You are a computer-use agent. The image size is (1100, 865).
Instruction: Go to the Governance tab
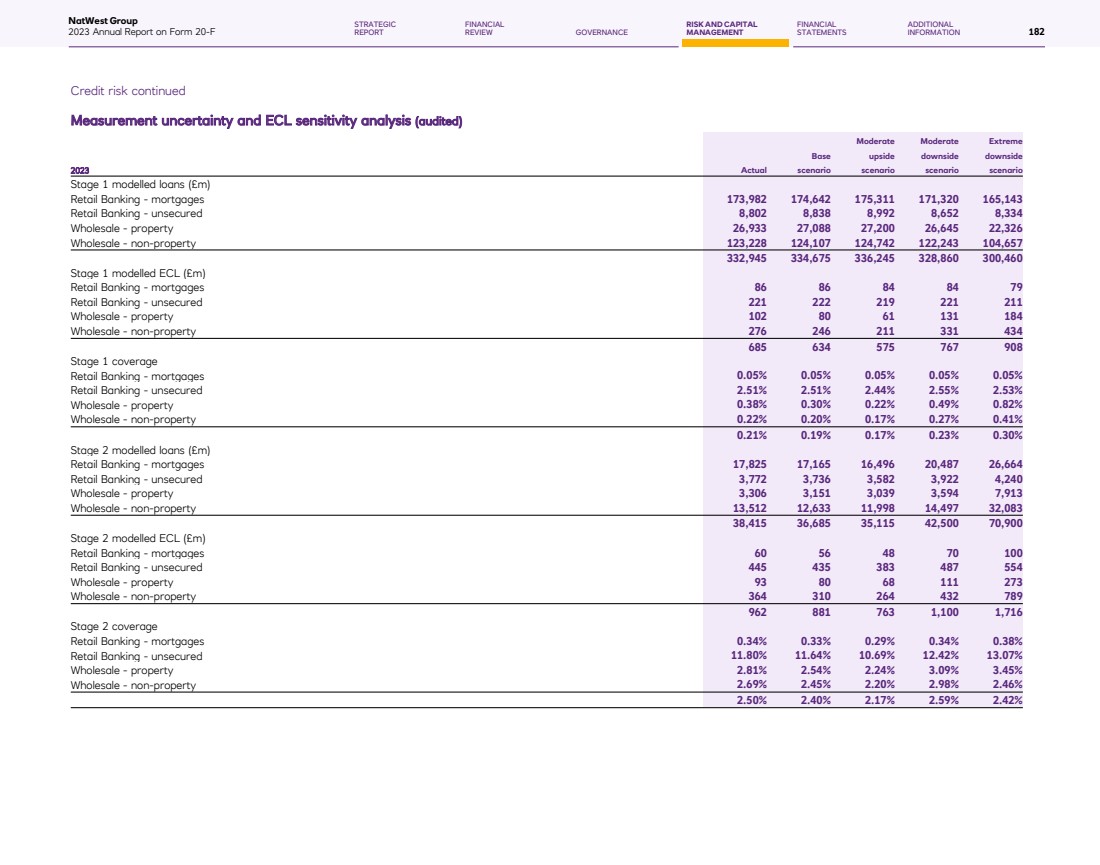tap(602, 32)
